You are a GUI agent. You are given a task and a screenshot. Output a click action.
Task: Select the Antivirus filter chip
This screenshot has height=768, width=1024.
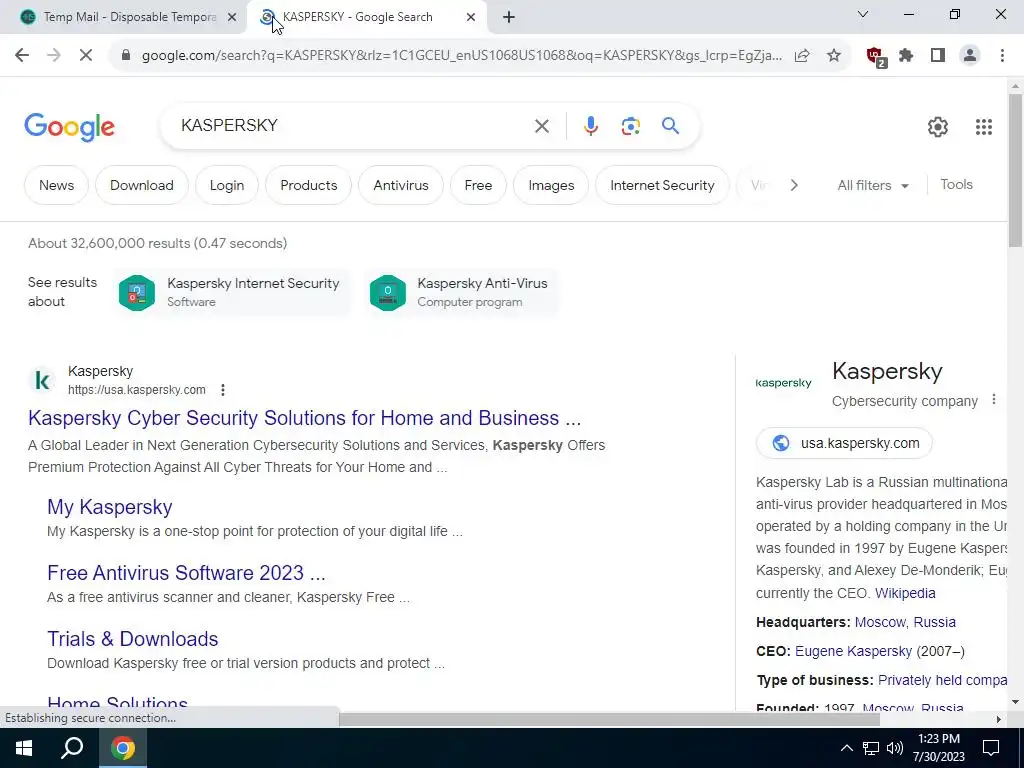pos(401,185)
